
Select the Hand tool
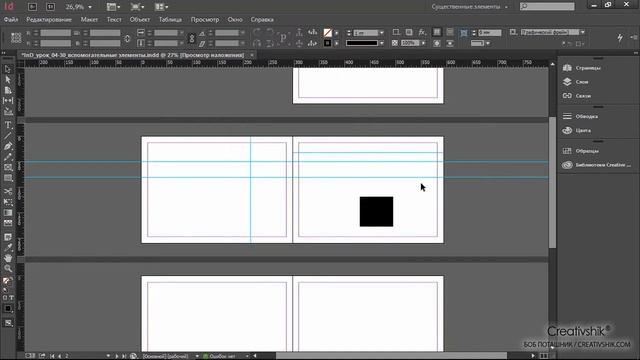[x=8, y=258]
